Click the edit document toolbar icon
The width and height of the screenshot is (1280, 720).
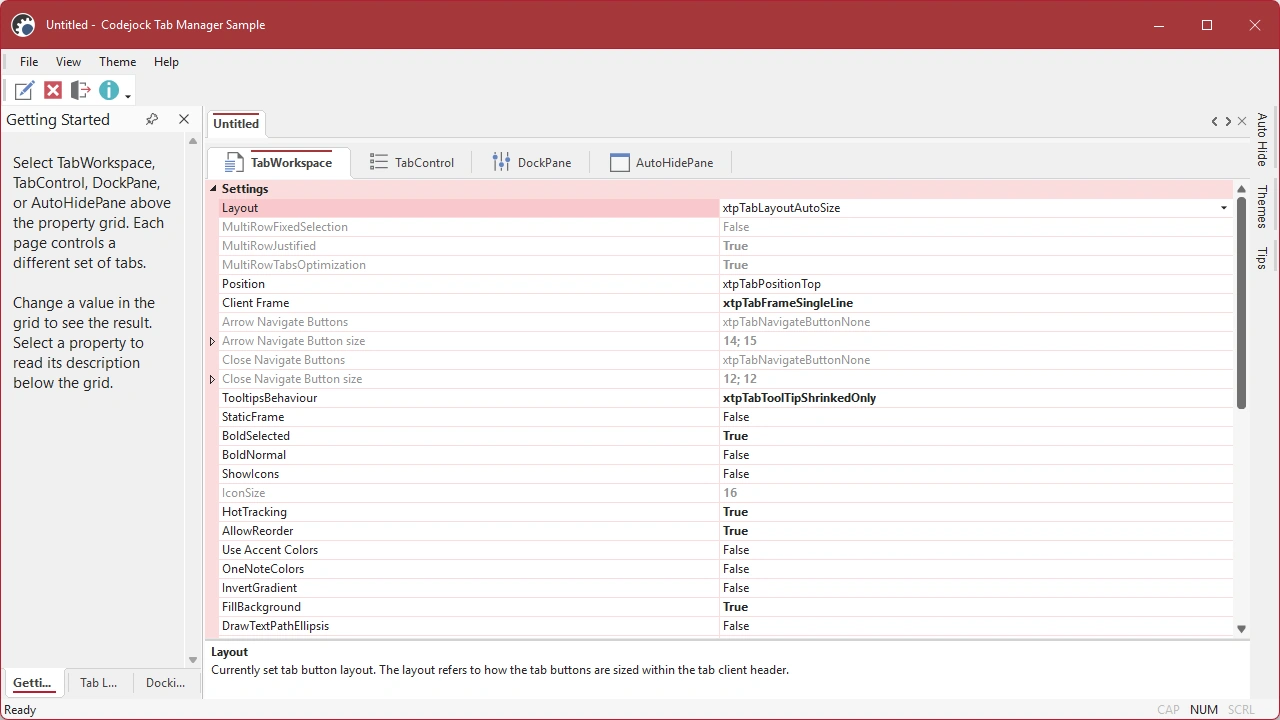click(x=24, y=91)
